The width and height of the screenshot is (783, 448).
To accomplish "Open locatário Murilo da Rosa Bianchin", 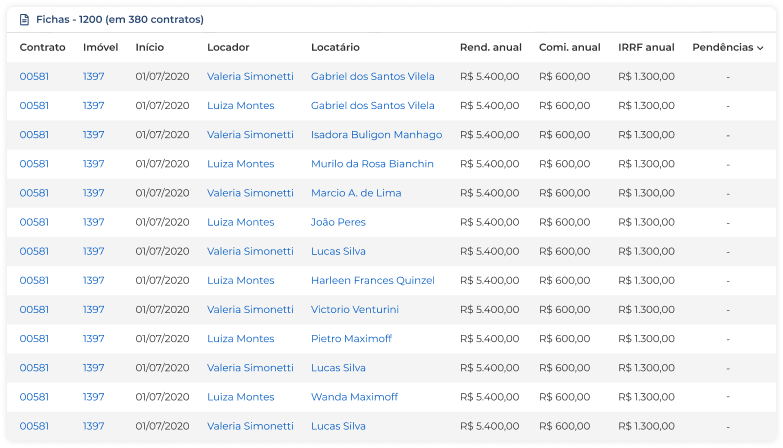I will [x=372, y=164].
